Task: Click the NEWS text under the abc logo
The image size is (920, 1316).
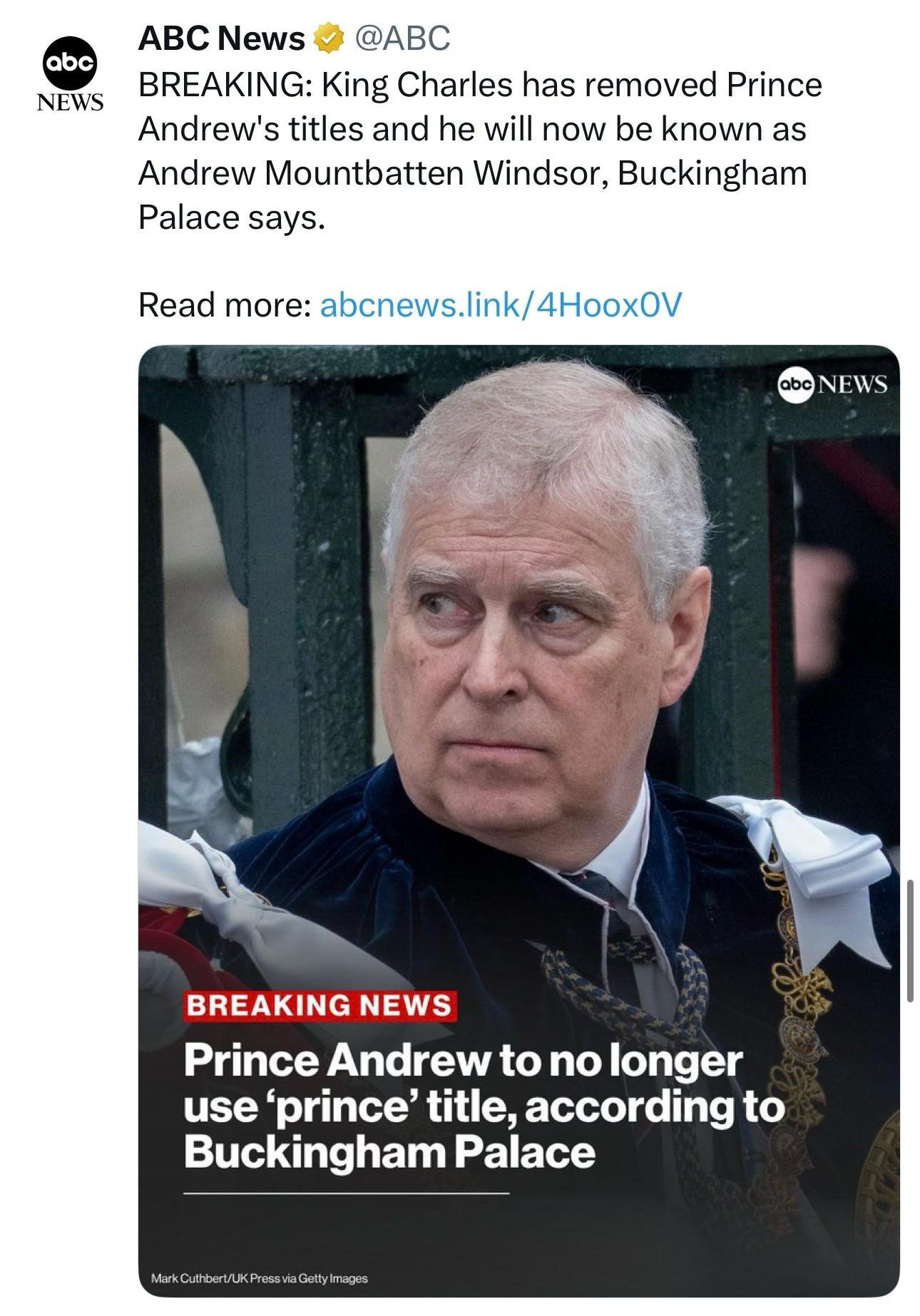Action: coord(70,103)
